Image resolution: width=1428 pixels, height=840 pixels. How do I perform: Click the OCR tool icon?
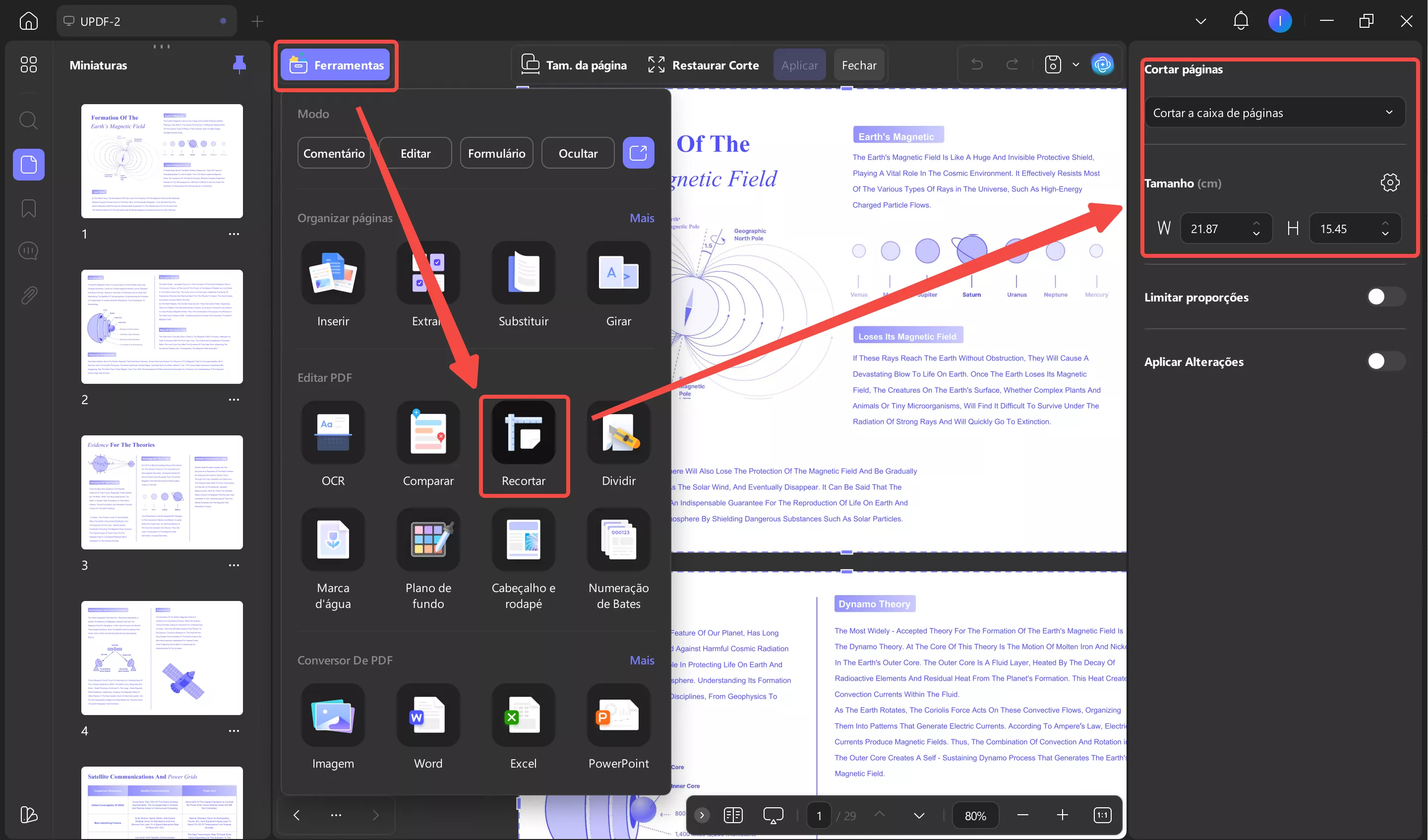pos(333,433)
